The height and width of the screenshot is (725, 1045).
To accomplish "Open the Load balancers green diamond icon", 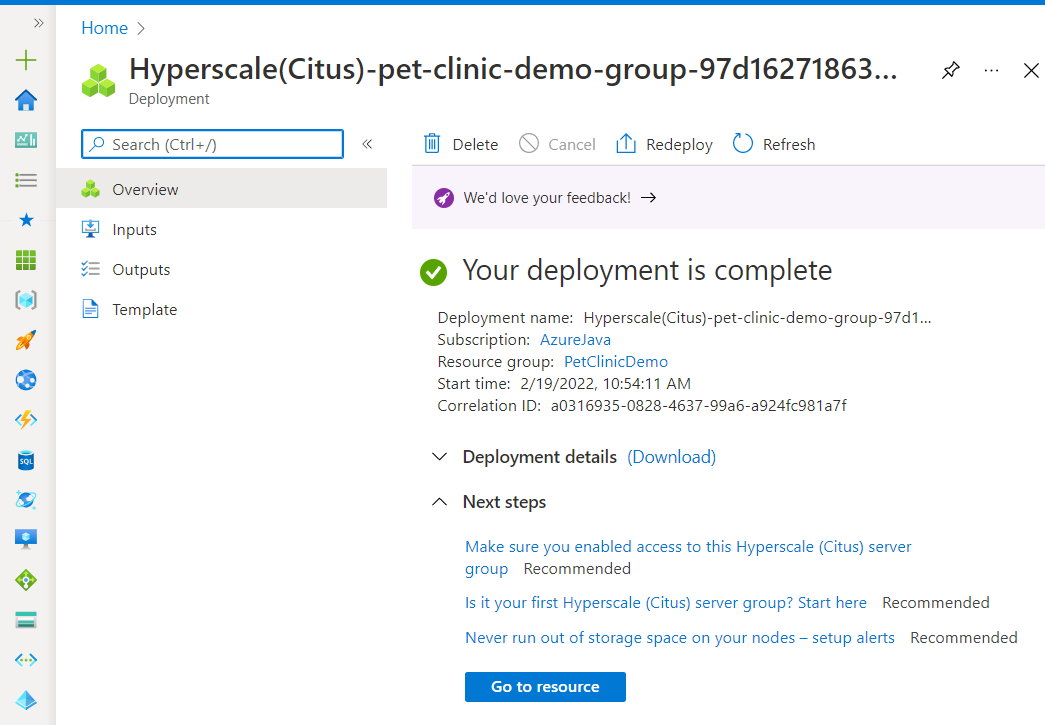I will tap(26, 580).
